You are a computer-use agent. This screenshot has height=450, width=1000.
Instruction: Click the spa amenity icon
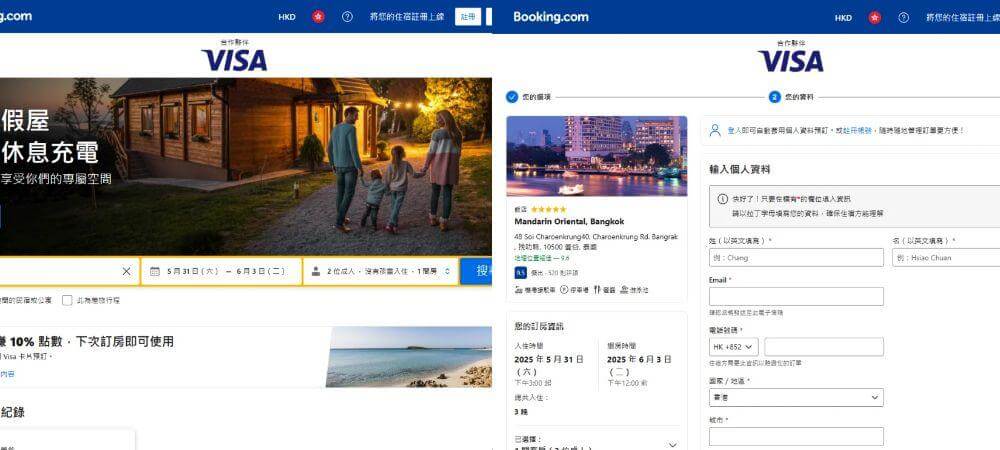coord(624,289)
